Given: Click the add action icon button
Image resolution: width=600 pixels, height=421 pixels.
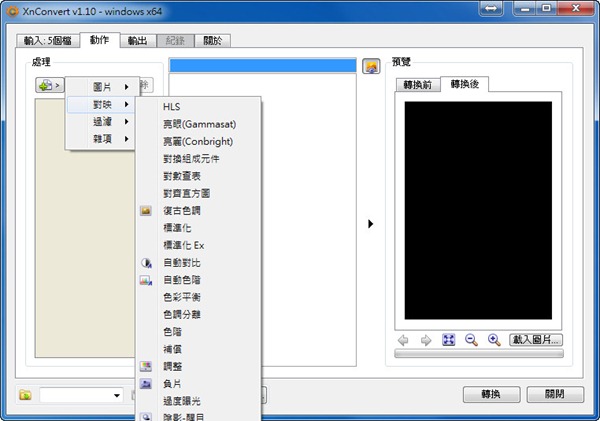Looking at the screenshot, I should [x=48, y=86].
